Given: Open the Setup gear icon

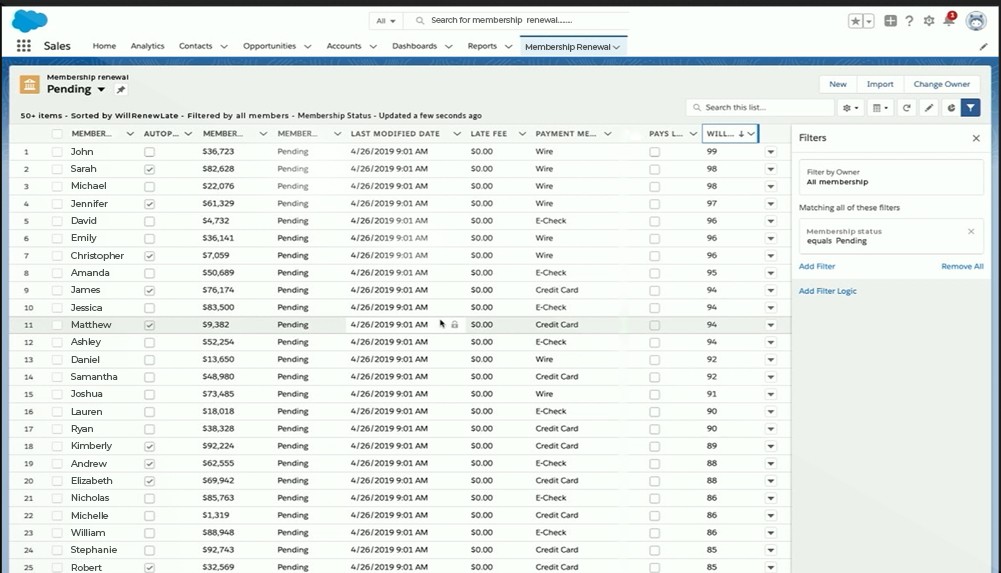Looking at the screenshot, I should click(x=929, y=21).
